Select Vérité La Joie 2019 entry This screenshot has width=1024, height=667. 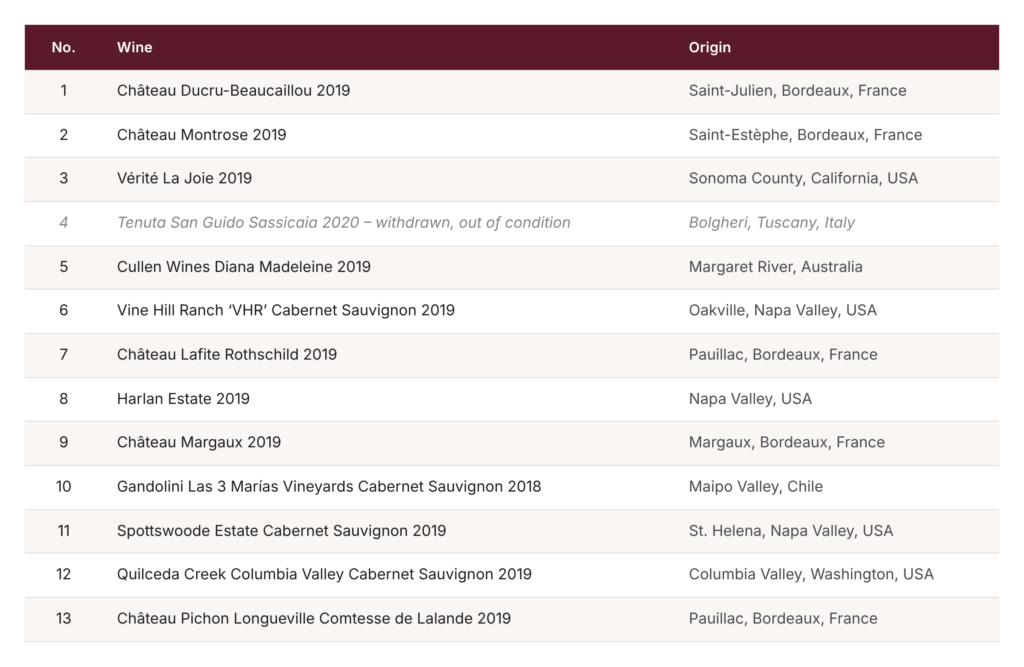[184, 178]
